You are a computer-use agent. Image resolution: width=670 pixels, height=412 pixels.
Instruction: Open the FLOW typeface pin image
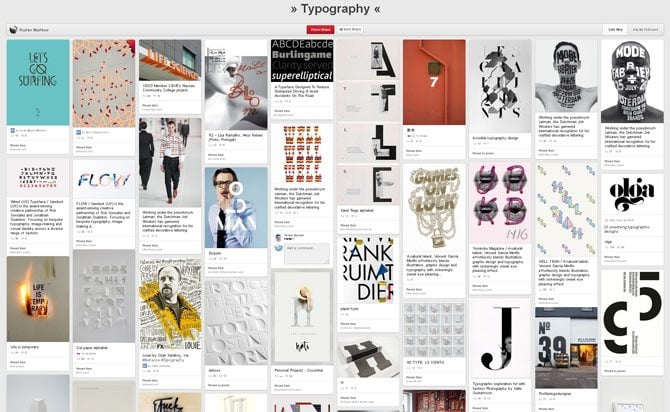tap(104, 182)
